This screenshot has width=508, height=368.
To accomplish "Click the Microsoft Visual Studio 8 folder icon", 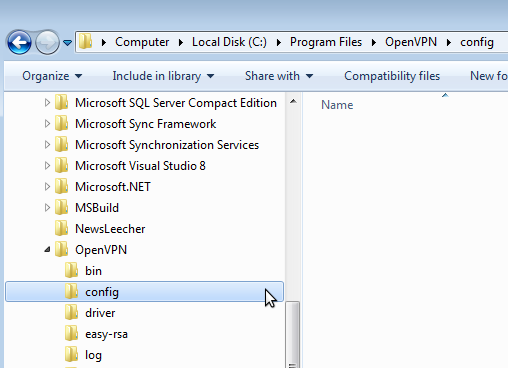I will (62, 165).
